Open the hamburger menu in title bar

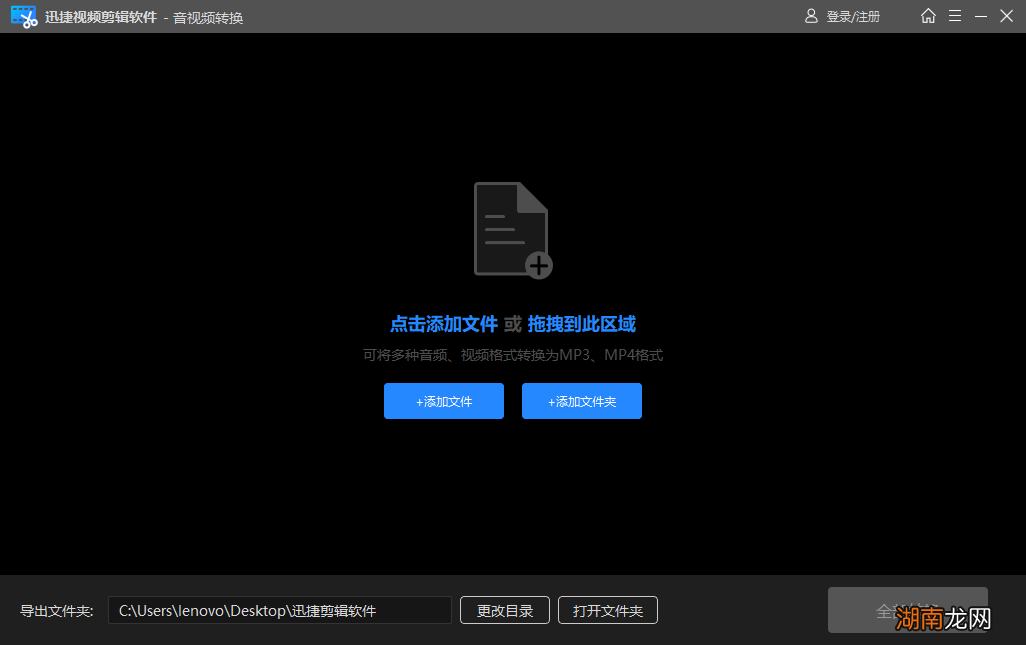tap(955, 16)
